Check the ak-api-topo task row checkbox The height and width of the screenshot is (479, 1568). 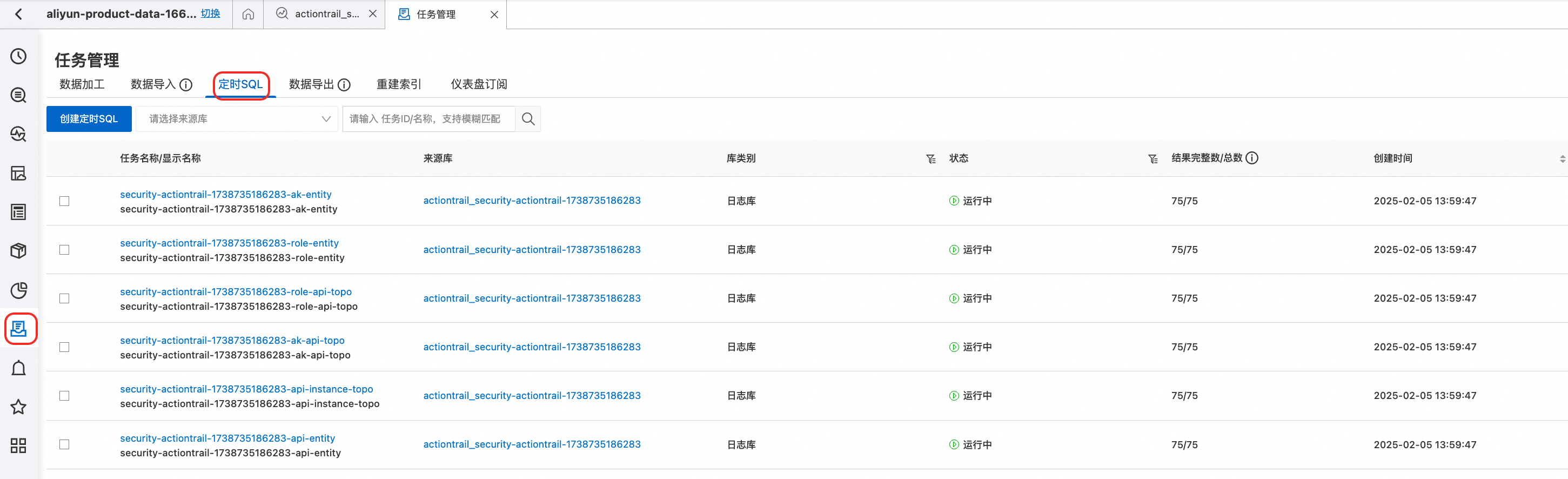(x=64, y=348)
